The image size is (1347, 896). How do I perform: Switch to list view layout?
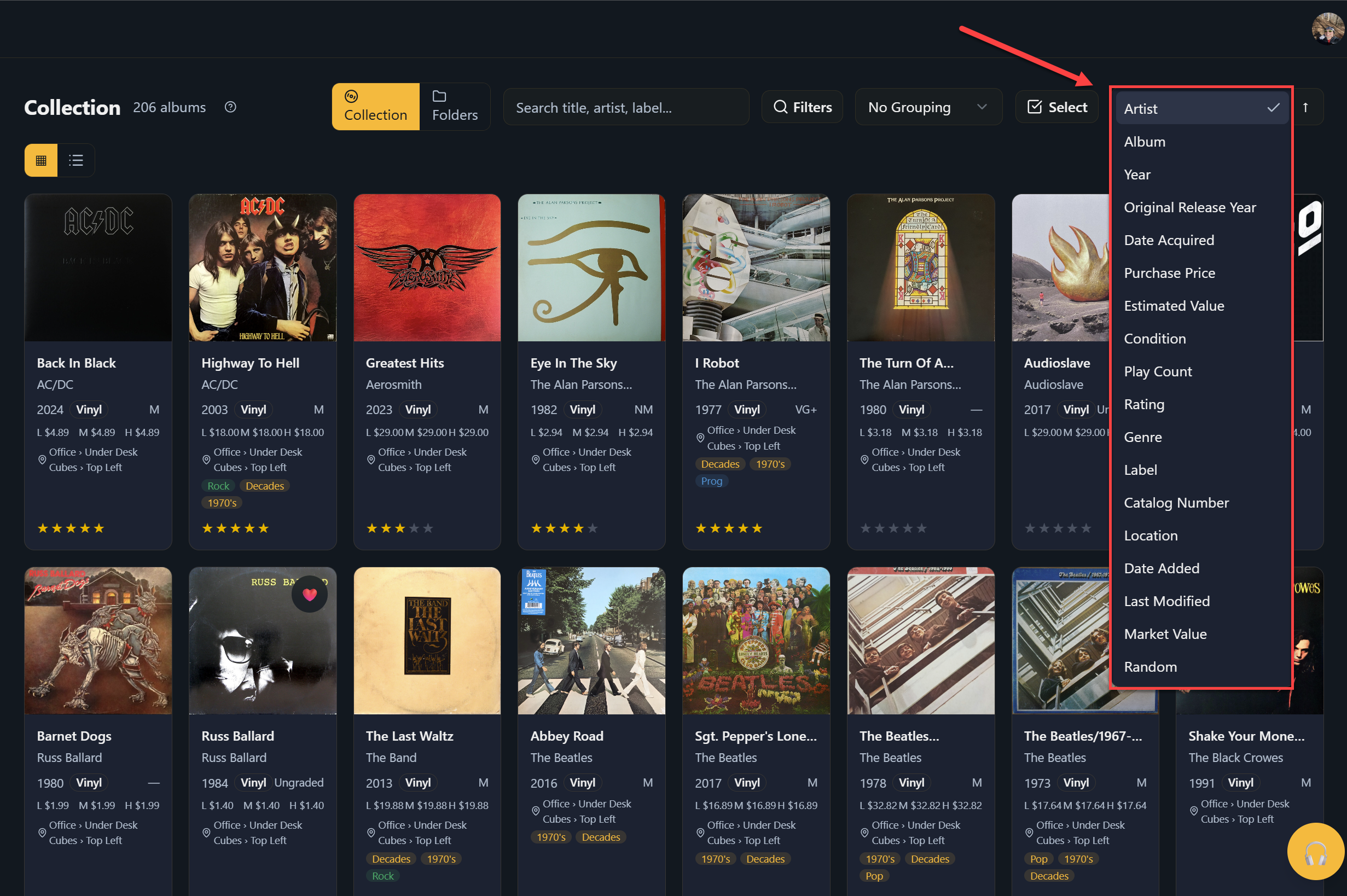[x=76, y=160]
